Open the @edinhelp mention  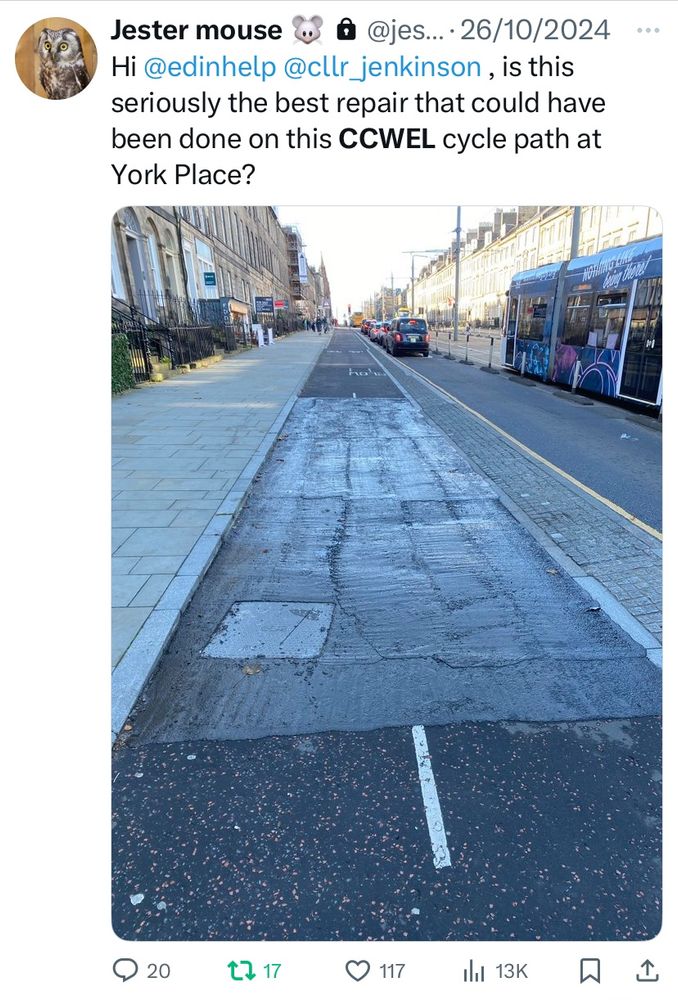(x=210, y=67)
